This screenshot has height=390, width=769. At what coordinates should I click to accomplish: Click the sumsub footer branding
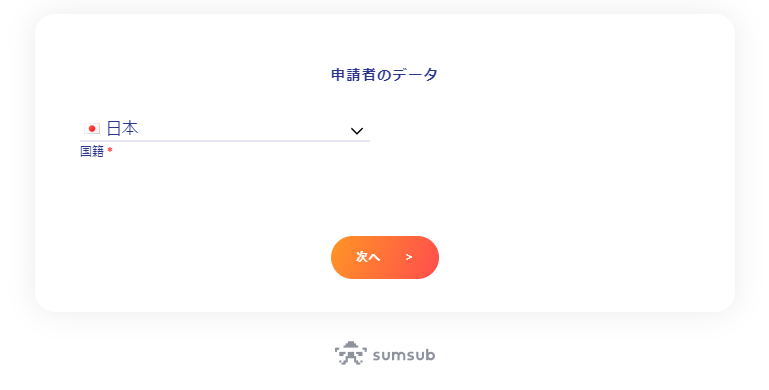click(384, 354)
